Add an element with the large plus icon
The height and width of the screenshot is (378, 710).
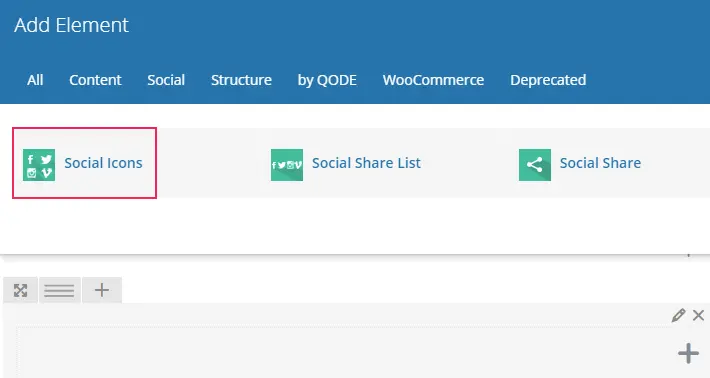pos(688,353)
